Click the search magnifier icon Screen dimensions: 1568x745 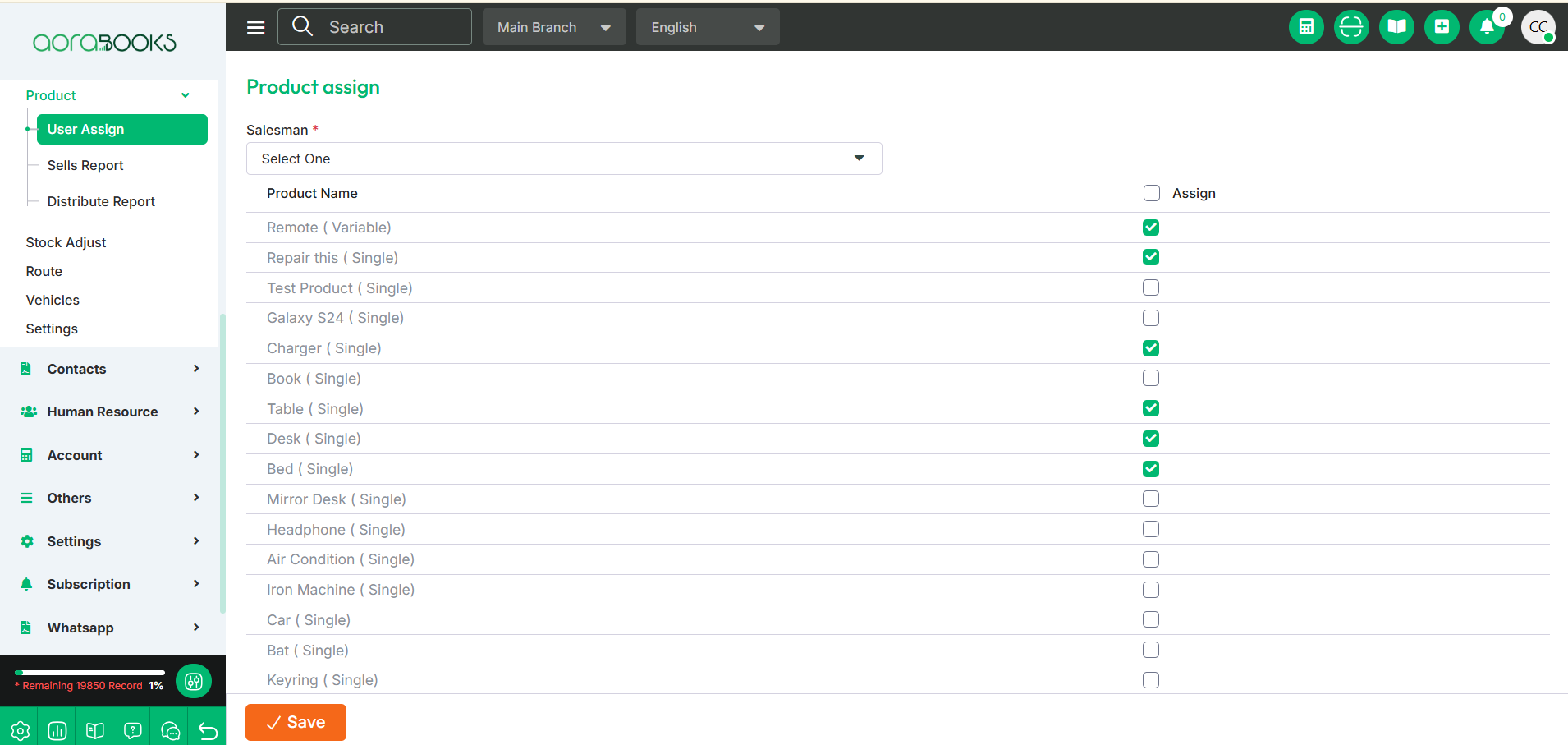pos(303,26)
